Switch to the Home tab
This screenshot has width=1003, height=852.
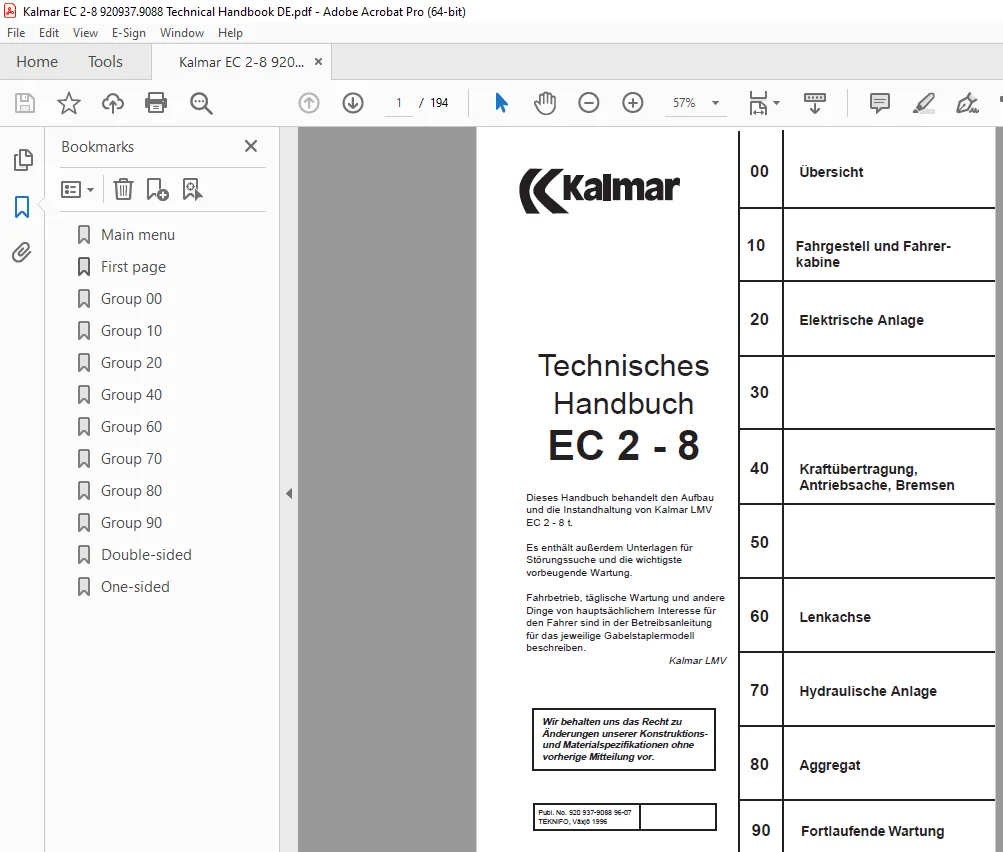coord(37,61)
